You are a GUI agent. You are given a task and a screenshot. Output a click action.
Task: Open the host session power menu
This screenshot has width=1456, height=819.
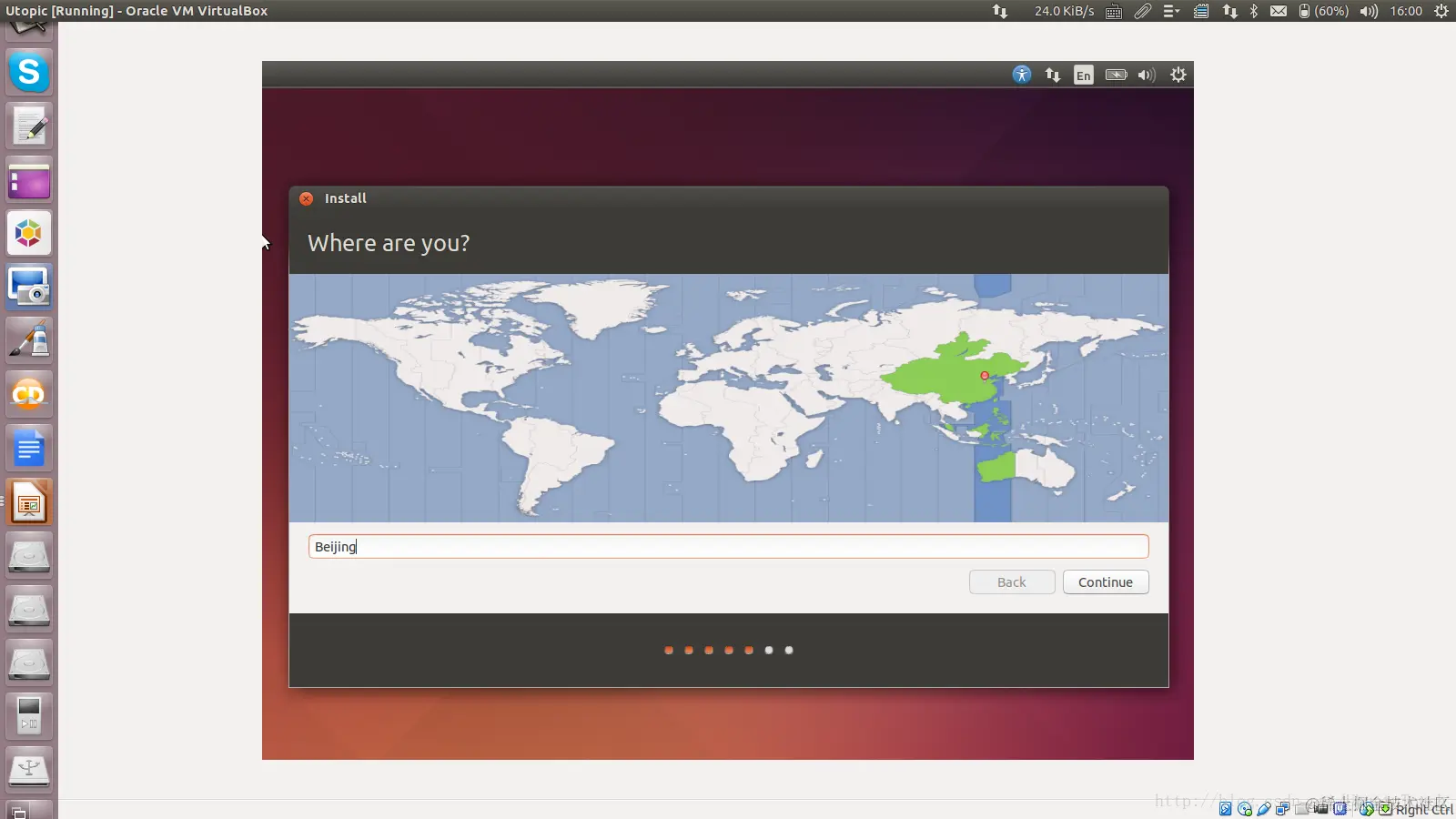(x=1441, y=11)
